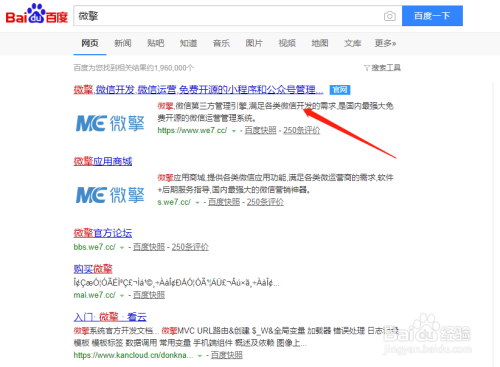Open the 购买微擎 result title

(x=93, y=269)
